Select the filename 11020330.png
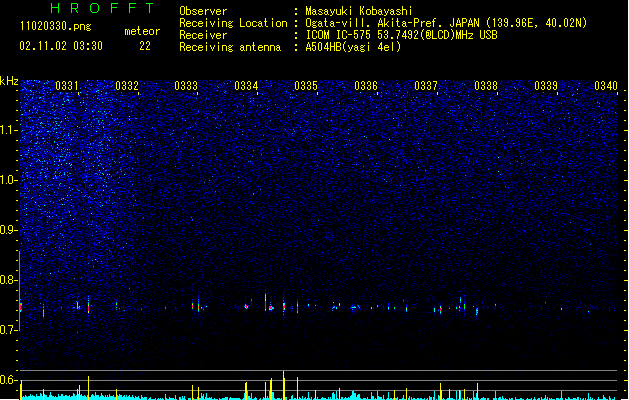This screenshot has width=629, height=400. tap(56, 26)
